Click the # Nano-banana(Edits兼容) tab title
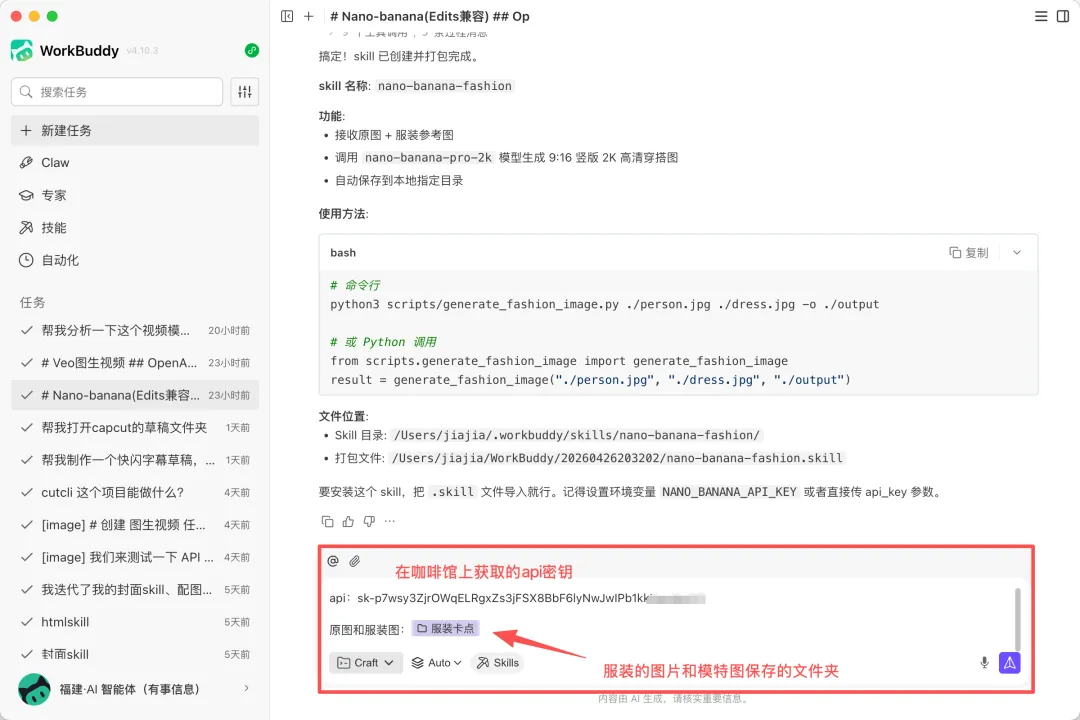The image size is (1080, 720). (x=430, y=16)
